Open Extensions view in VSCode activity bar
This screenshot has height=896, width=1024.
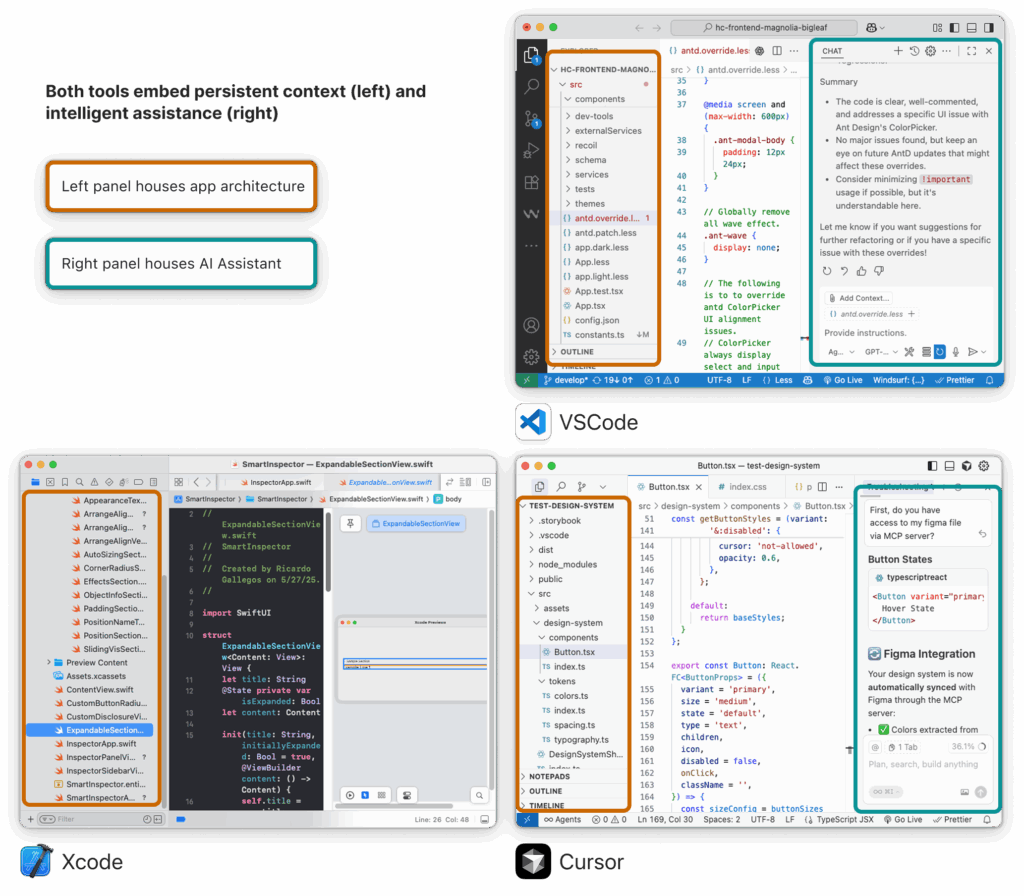(x=532, y=183)
